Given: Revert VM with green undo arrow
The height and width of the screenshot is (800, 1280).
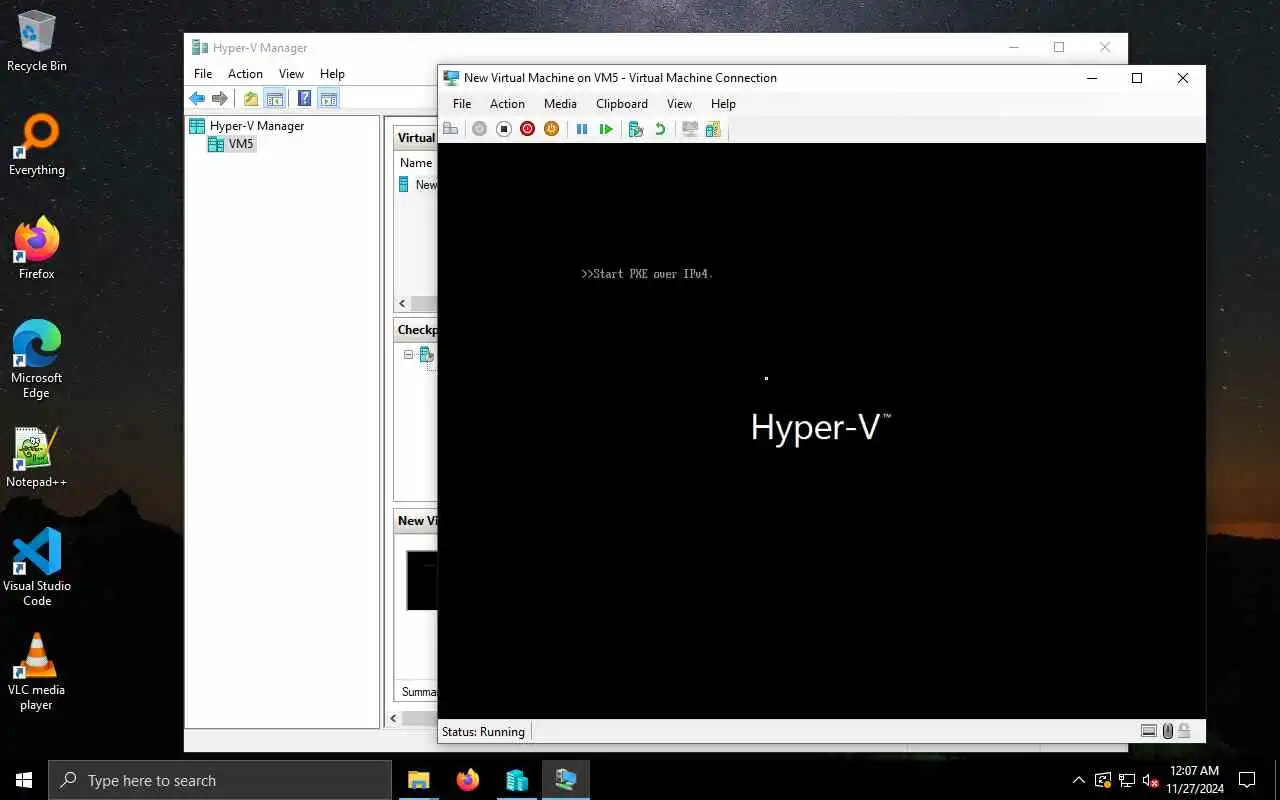Looking at the screenshot, I should click(660, 129).
